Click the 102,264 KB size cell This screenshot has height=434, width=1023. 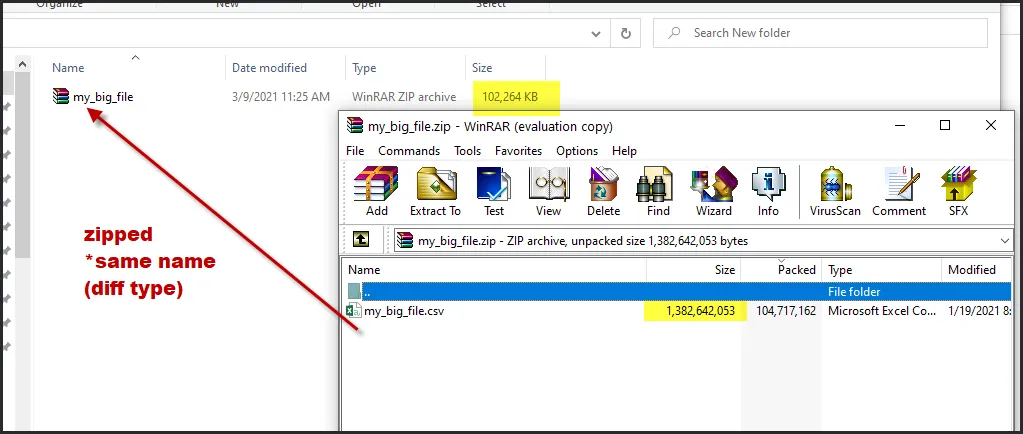(510, 97)
